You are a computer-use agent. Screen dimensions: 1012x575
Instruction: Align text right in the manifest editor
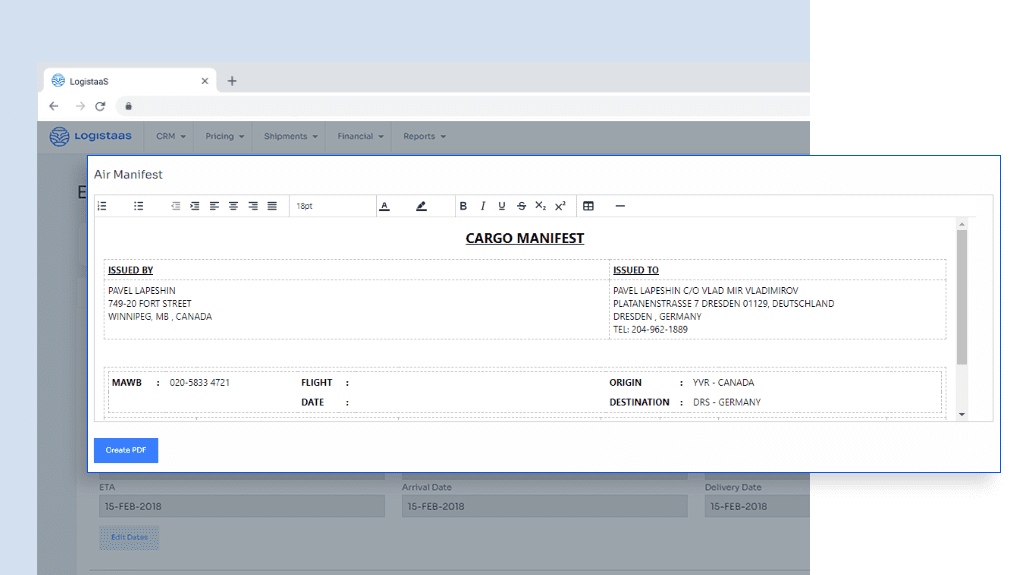(253, 206)
